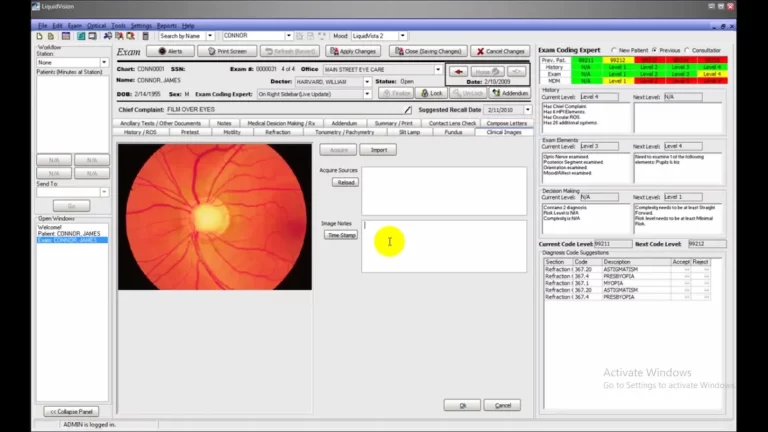Click the Ok button
The width and height of the screenshot is (768, 432).
[x=462, y=406]
